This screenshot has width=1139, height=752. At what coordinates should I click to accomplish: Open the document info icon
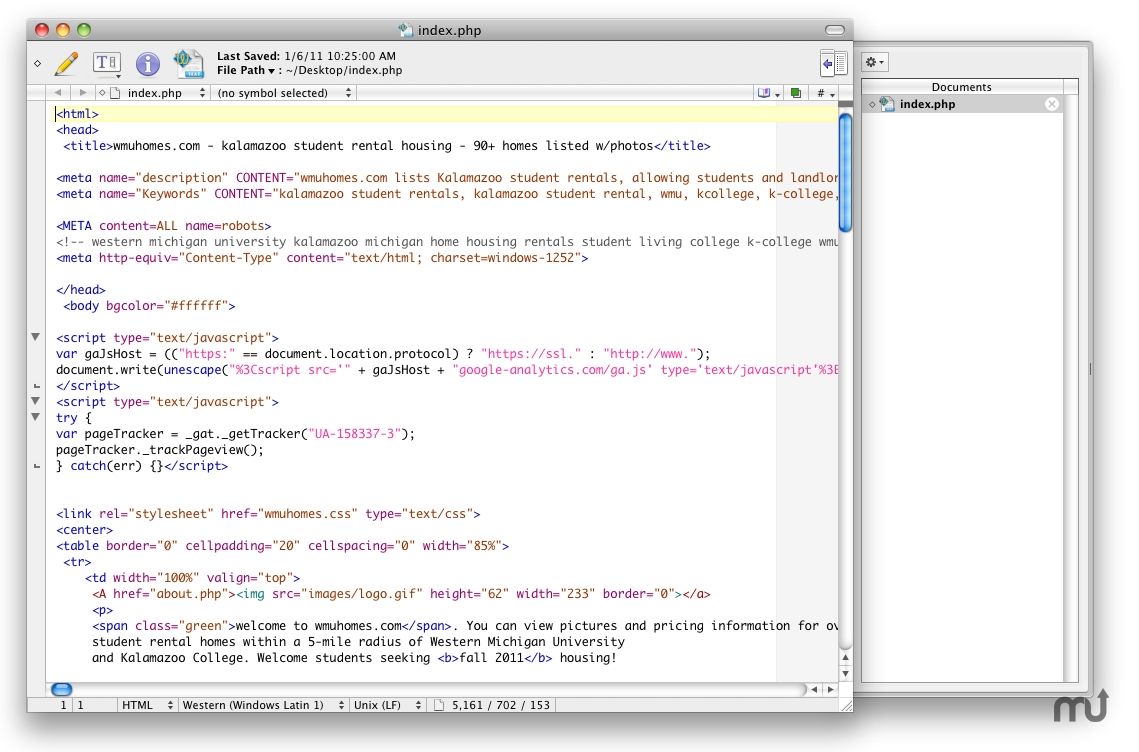147,64
